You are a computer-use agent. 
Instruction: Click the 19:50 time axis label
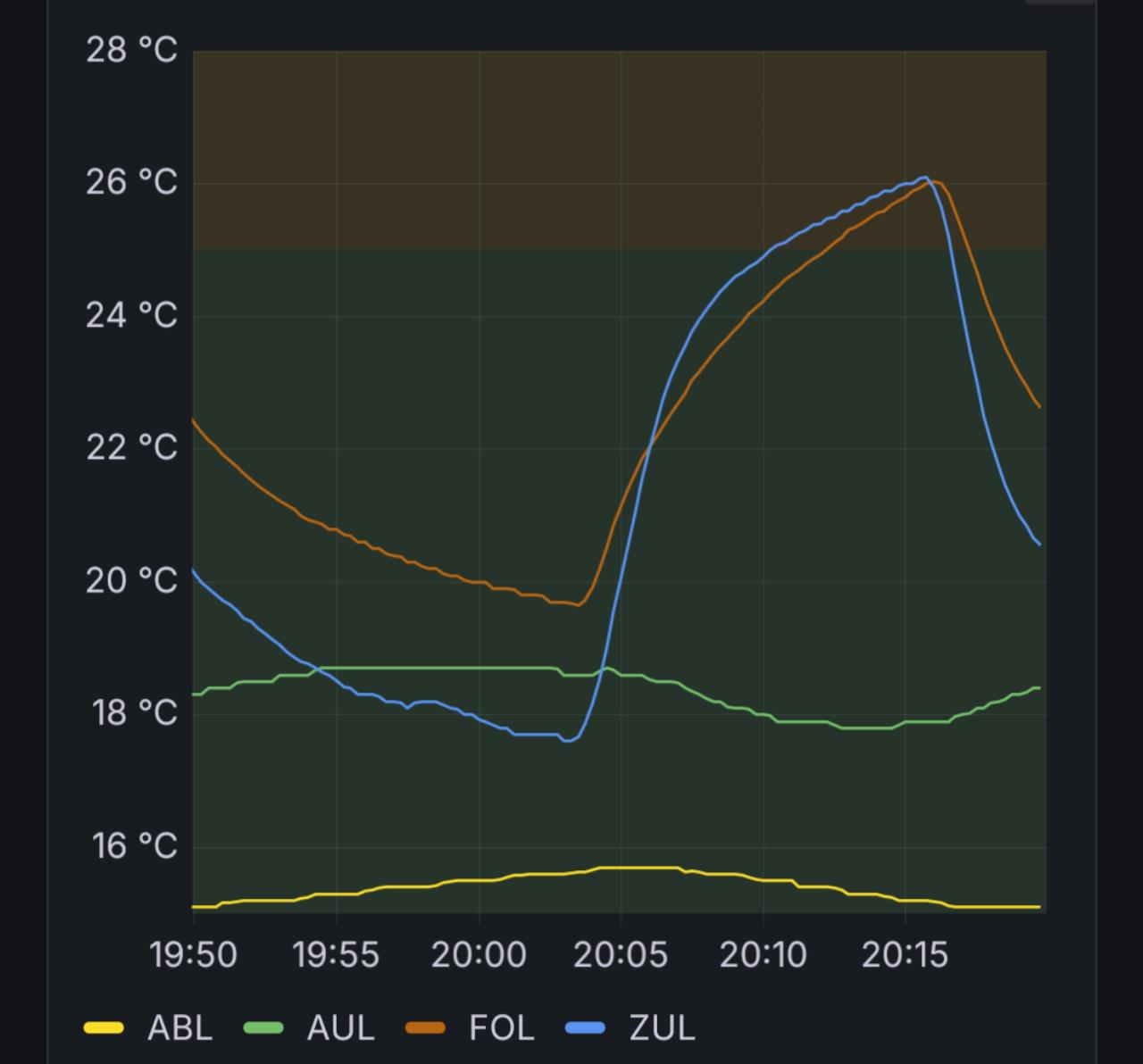194,955
